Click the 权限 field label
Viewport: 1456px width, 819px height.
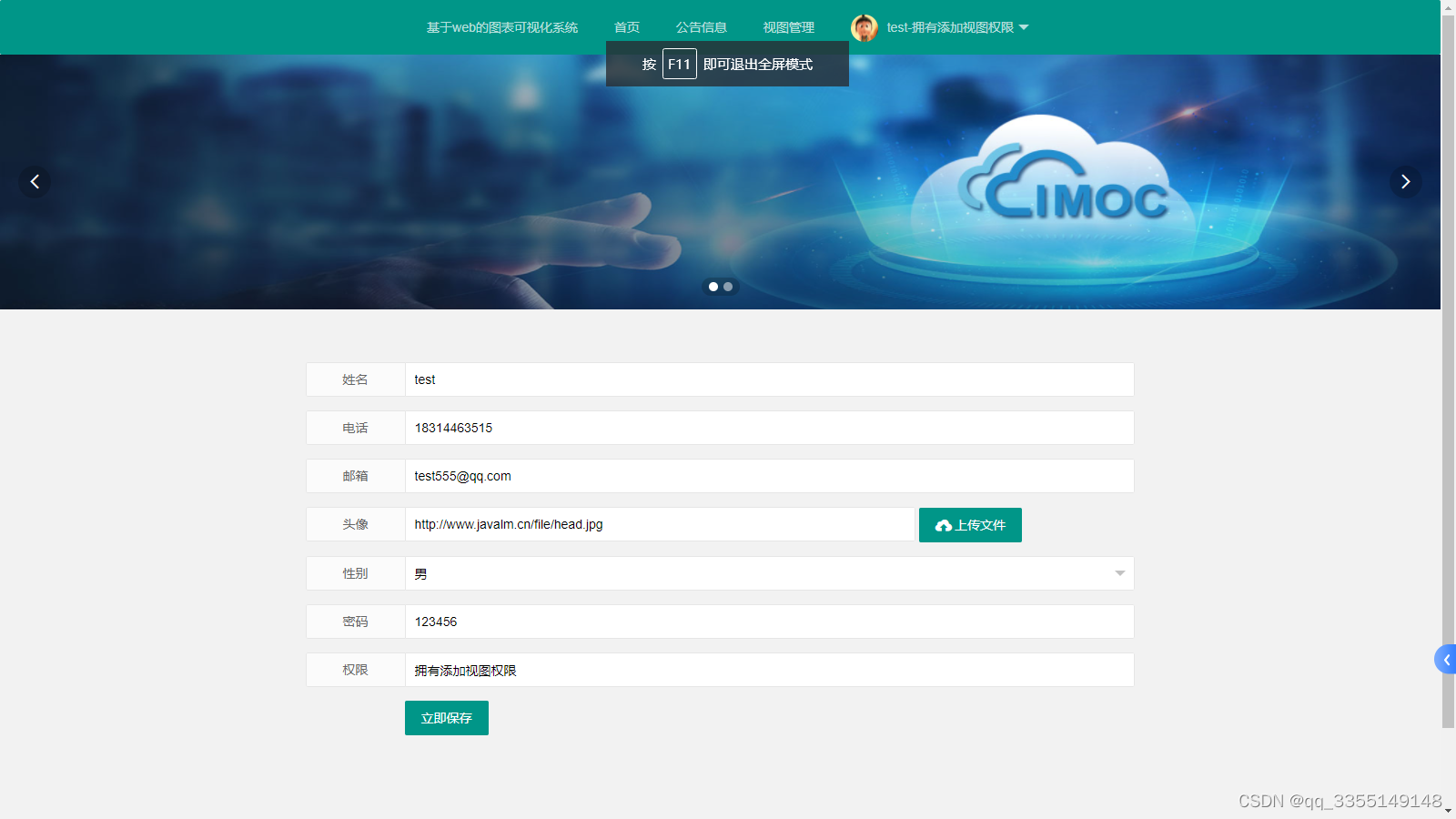tap(355, 670)
